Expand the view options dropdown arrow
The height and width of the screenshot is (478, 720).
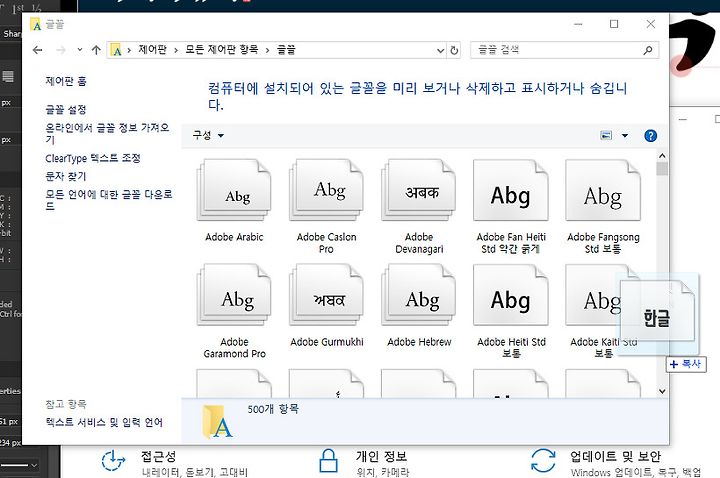[x=624, y=135]
